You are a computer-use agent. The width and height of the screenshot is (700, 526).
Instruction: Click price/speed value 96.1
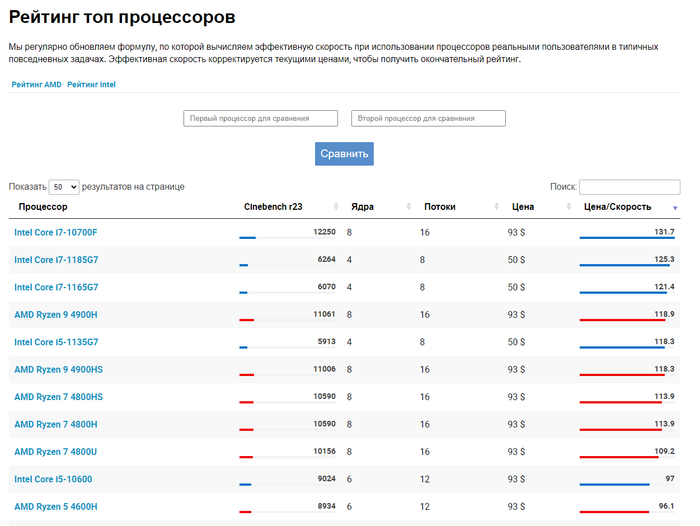[x=667, y=506]
